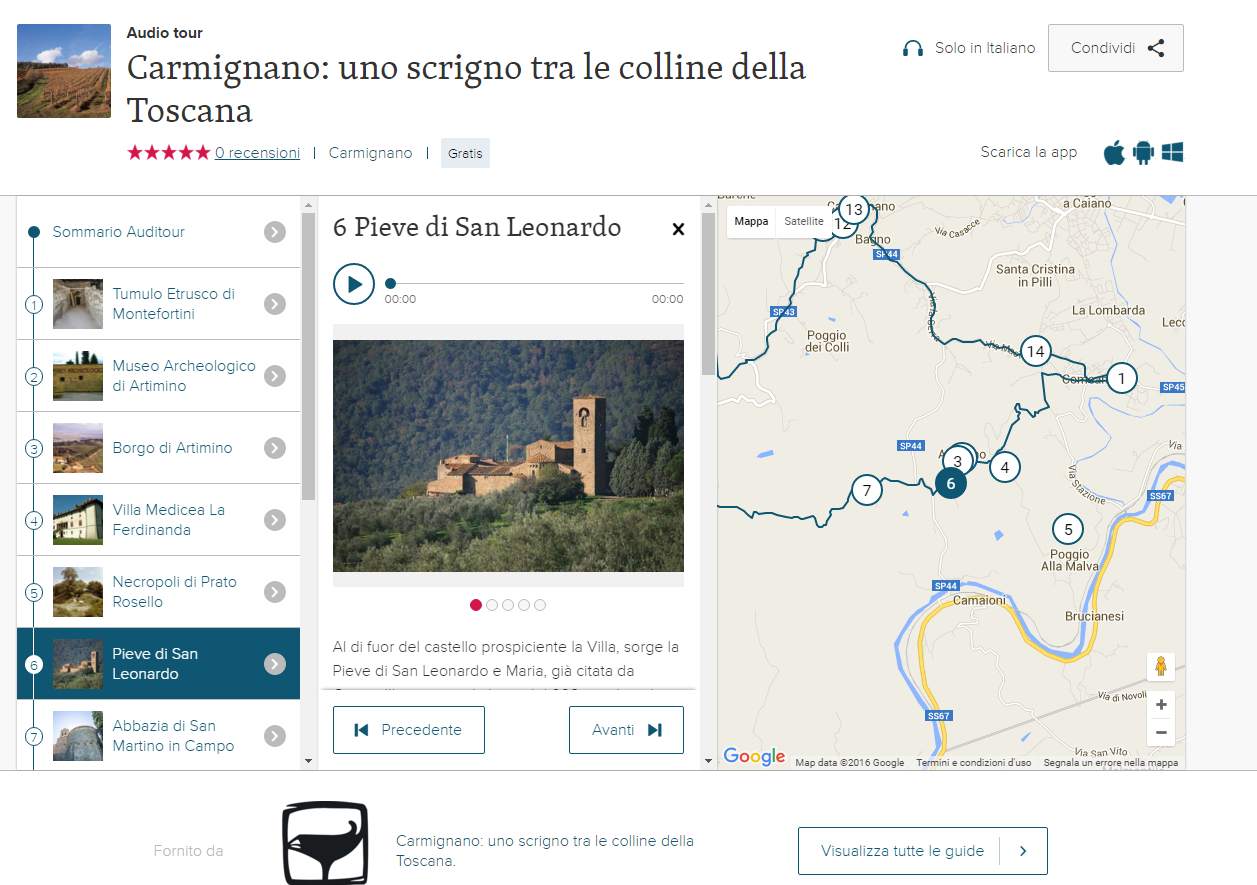Image resolution: width=1257 pixels, height=885 pixels.
Task: Zoom out on the map
Action: tap(1161, 733)
